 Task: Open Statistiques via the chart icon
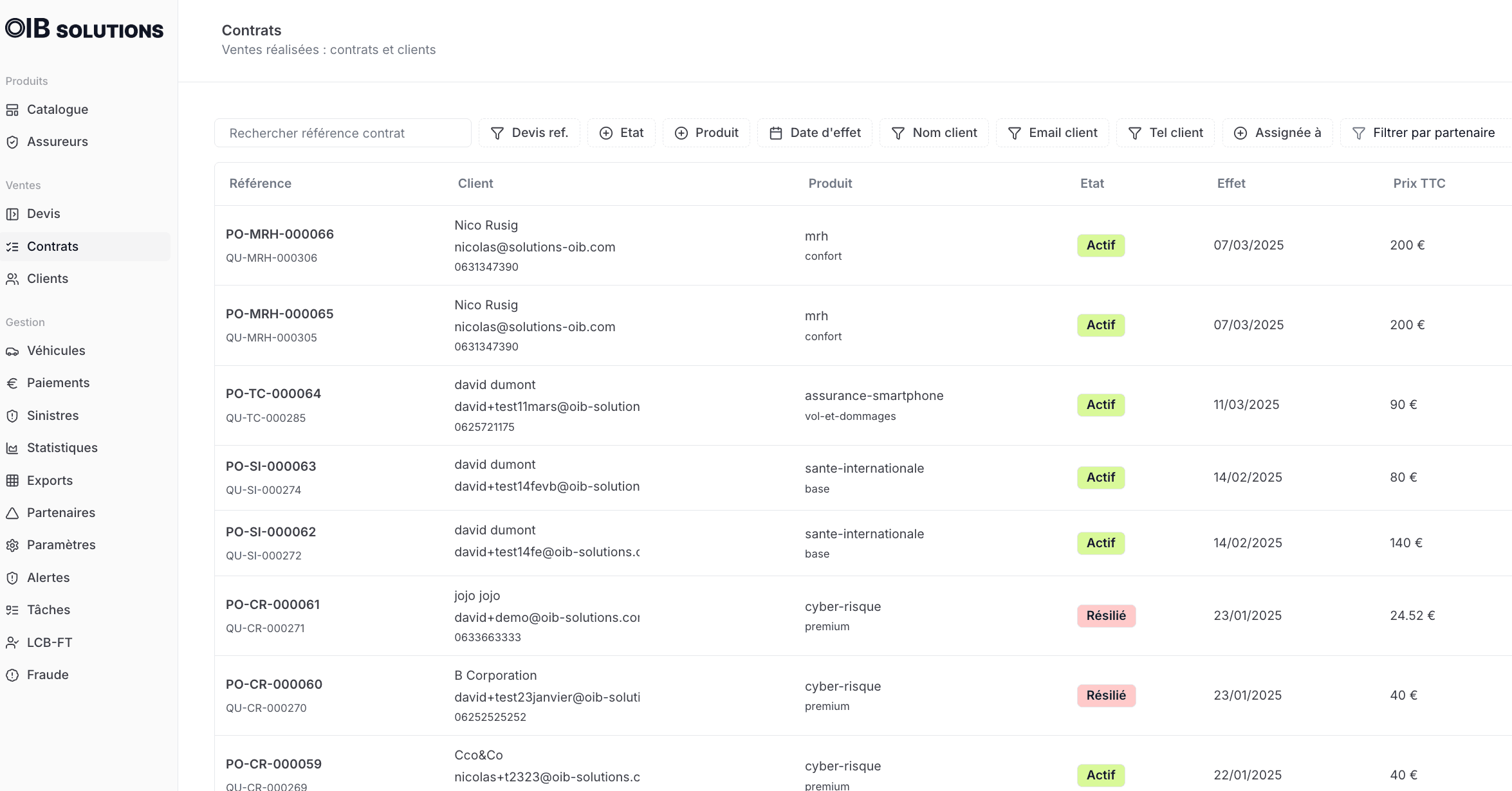tap(13, 448)
